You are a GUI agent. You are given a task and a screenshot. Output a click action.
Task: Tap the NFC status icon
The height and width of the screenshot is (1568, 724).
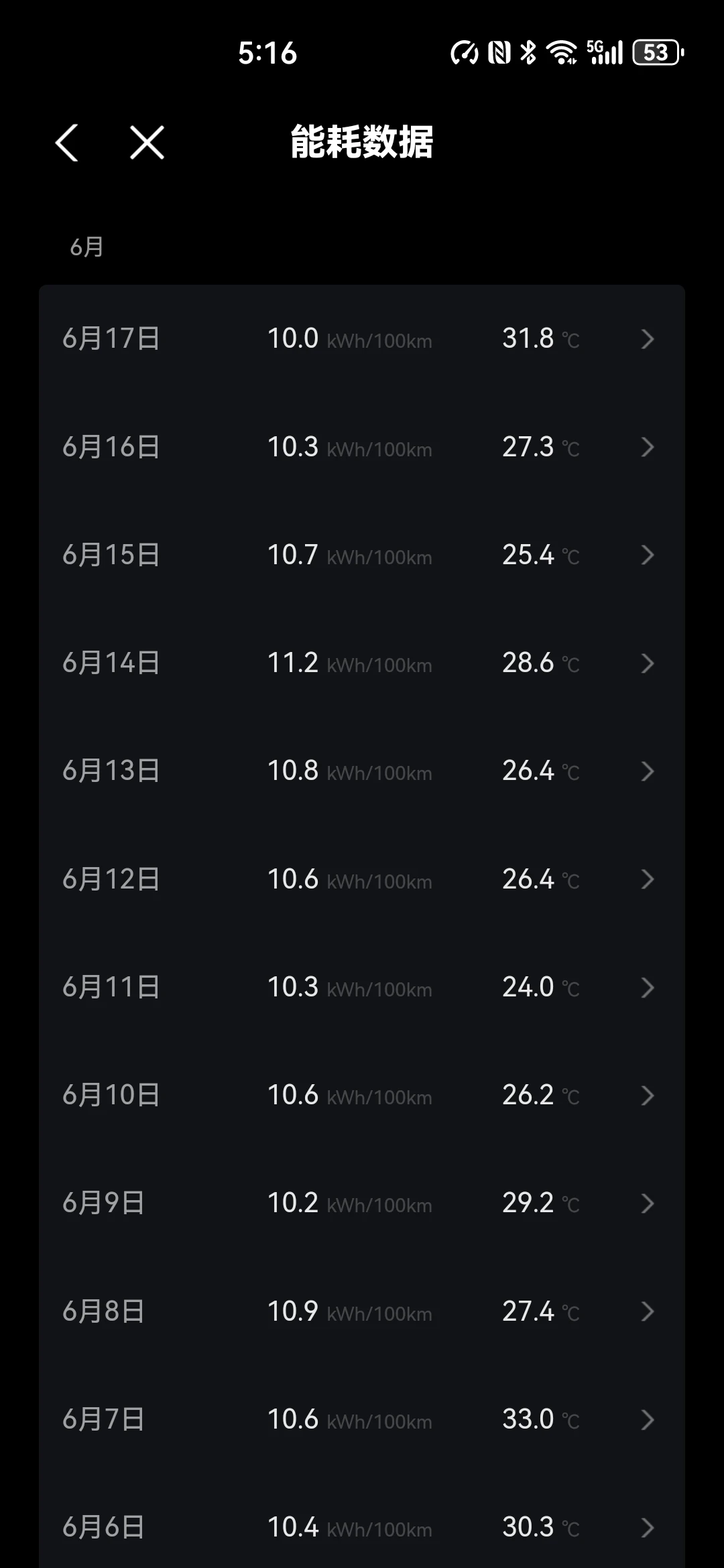[x=499, y=53]
